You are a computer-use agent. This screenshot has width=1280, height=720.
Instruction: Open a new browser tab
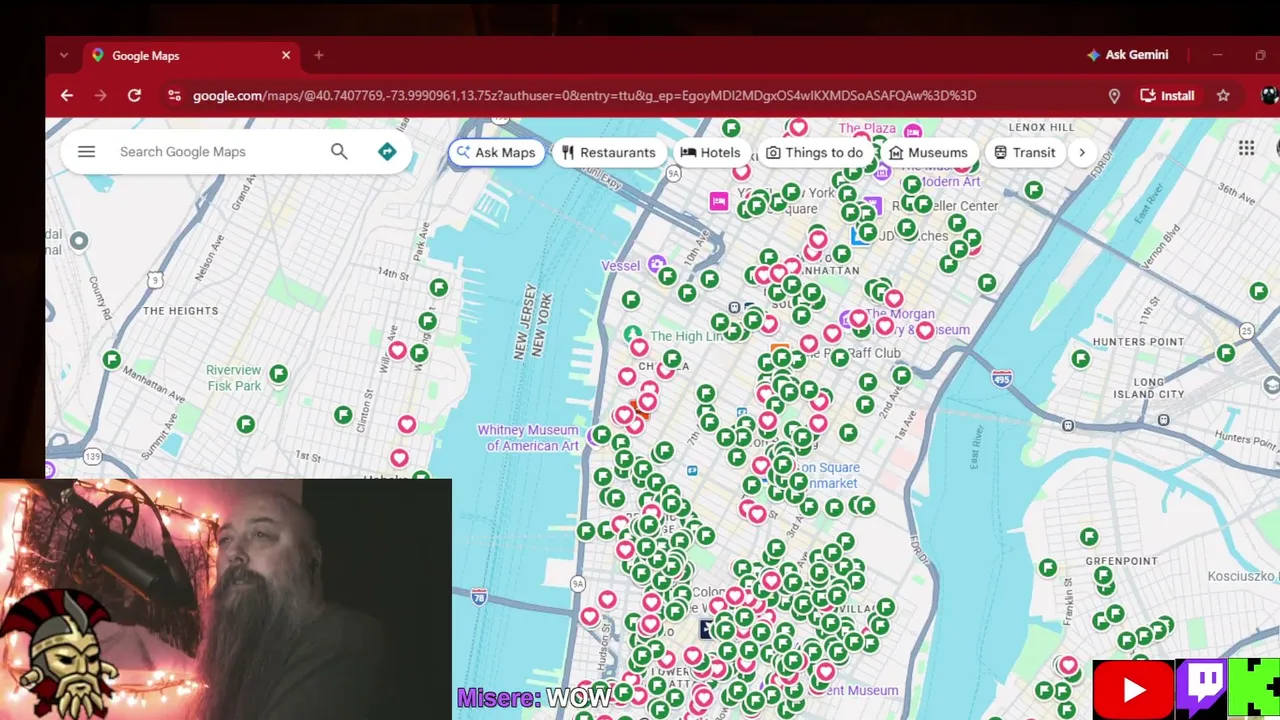click(319, 55)
